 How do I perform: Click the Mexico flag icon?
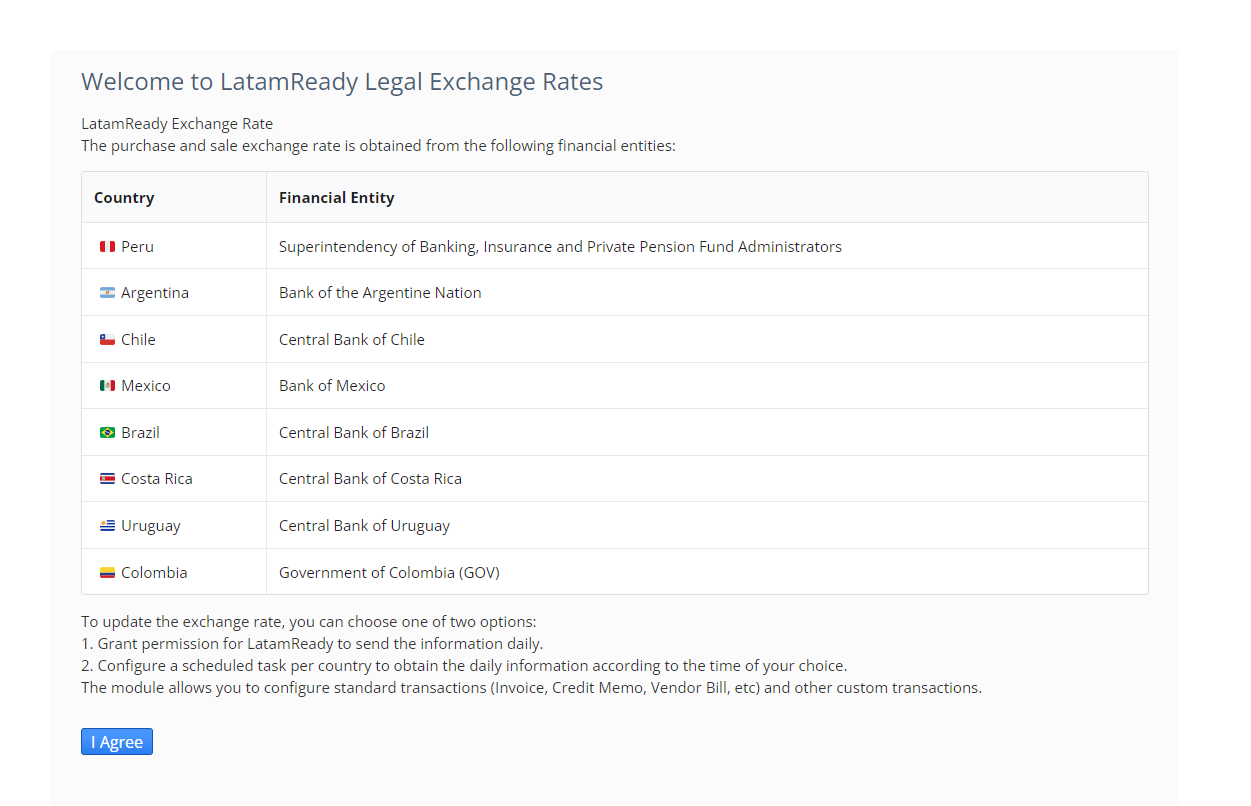pos(107,386)
